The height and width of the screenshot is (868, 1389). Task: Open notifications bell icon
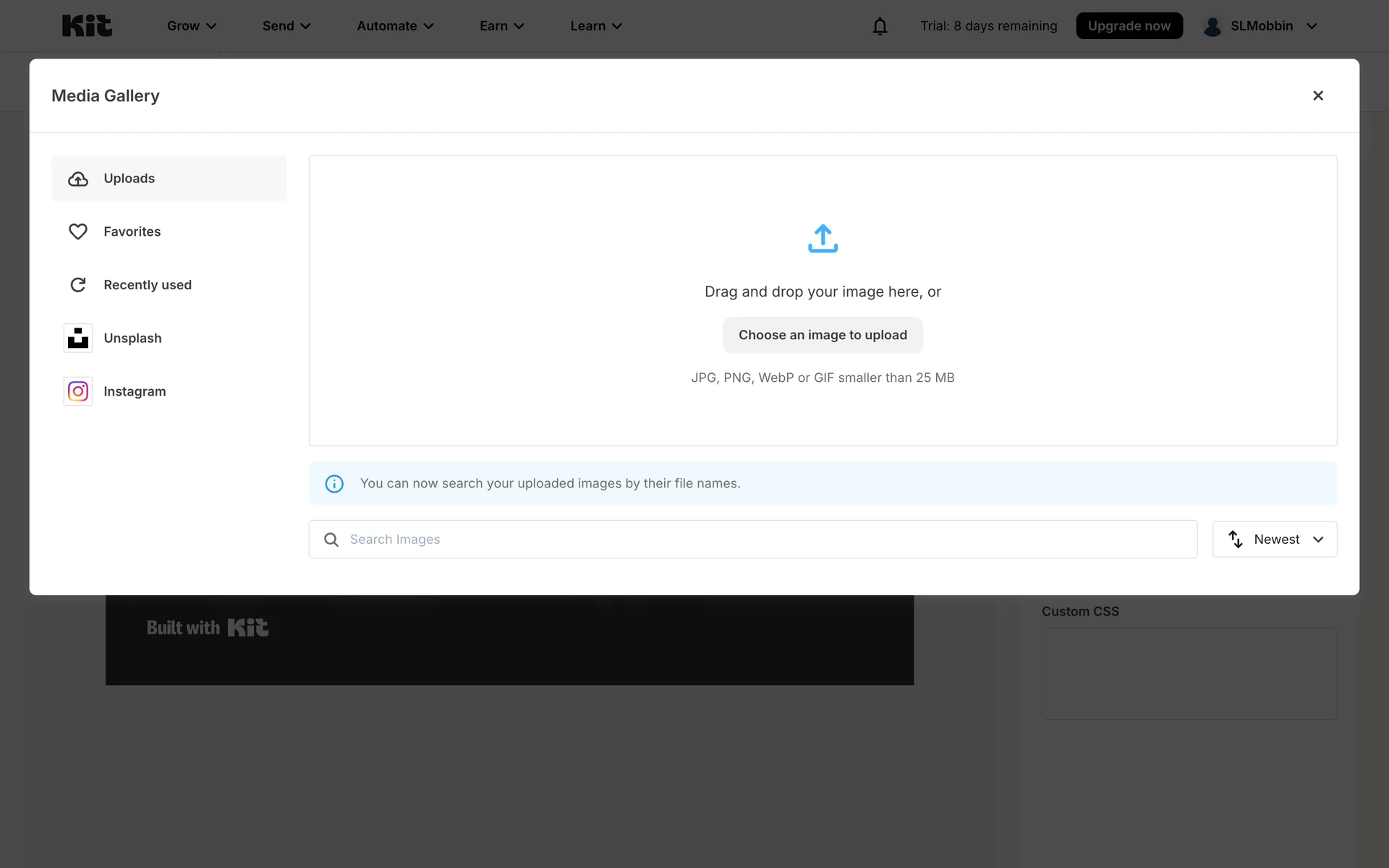coord(880,27)
